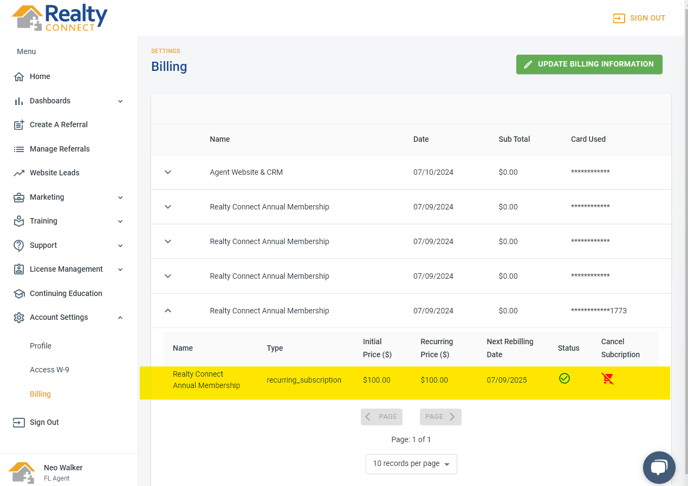Expand the Support menu chevron
Screen dimensions: 688x486
pos(120,246)
